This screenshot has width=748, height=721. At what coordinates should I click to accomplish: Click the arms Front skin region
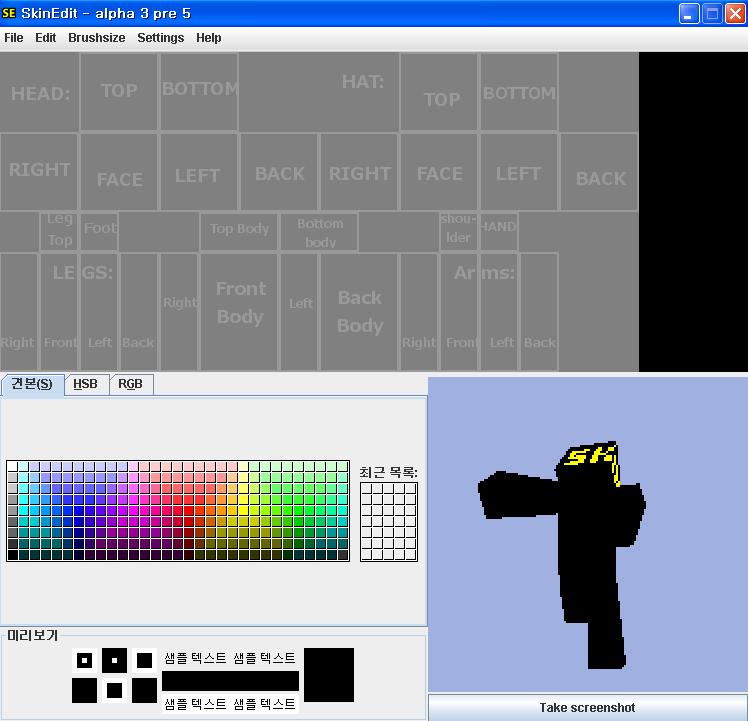pyautogui.click(x=459, y=312)
